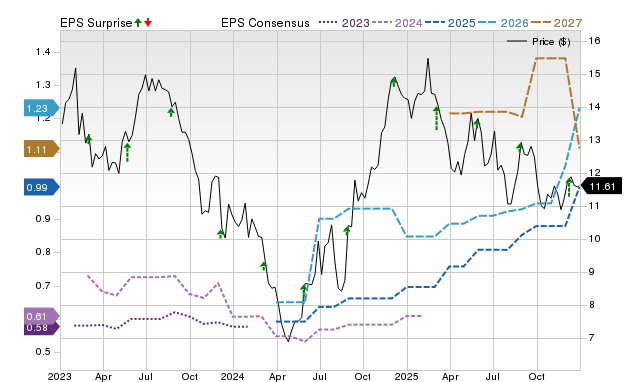Click the 2024 label on the time axis
Image resolution: width=640 pixels, height=382 pixels.
click(x=233, y=377)
